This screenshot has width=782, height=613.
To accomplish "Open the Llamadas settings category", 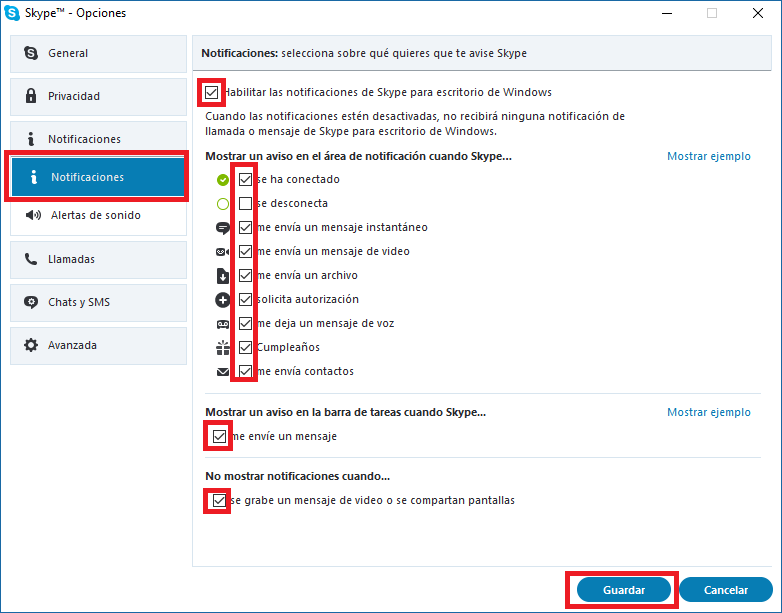I will tap(98, 259).
